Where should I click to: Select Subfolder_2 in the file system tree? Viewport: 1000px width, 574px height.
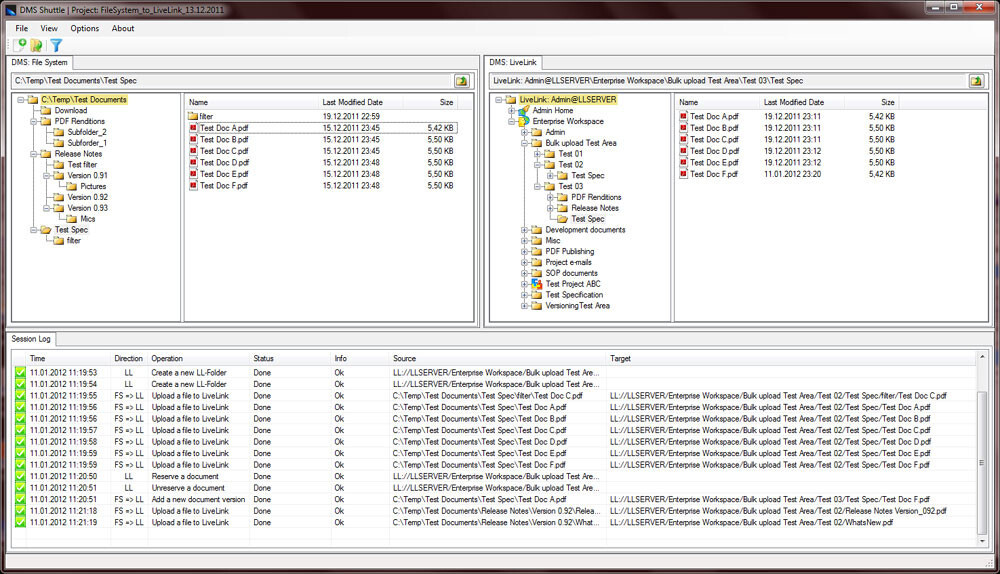(87, 132)
